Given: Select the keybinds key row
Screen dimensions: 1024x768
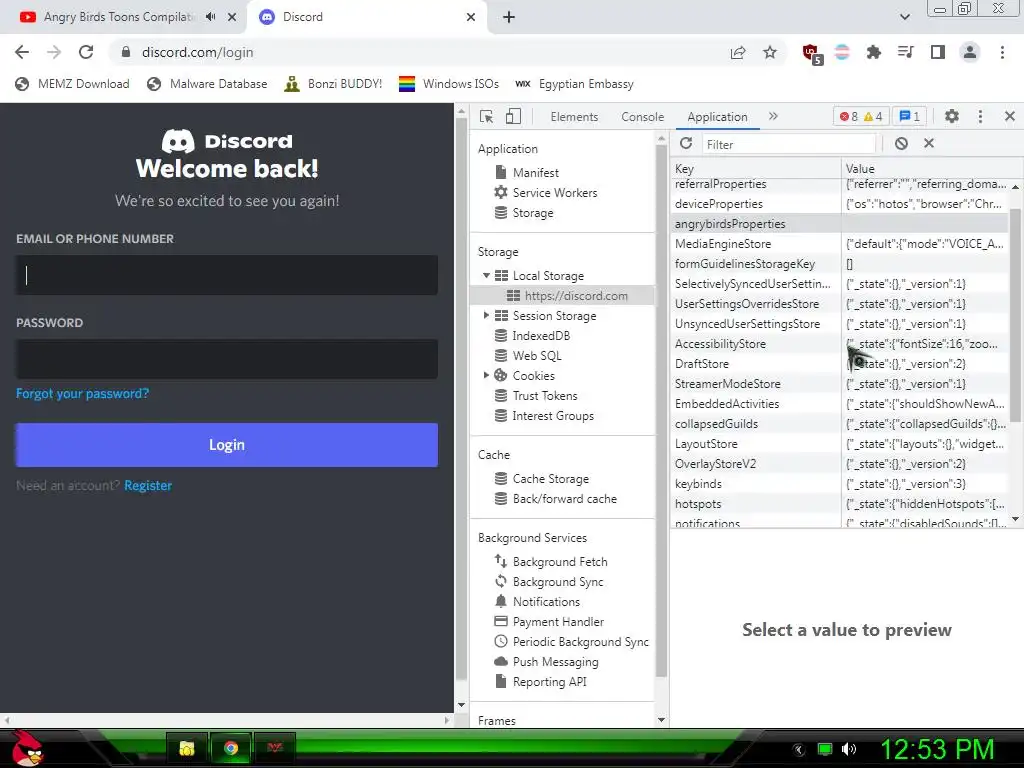Looking at the screenshot, I should 840,484.
